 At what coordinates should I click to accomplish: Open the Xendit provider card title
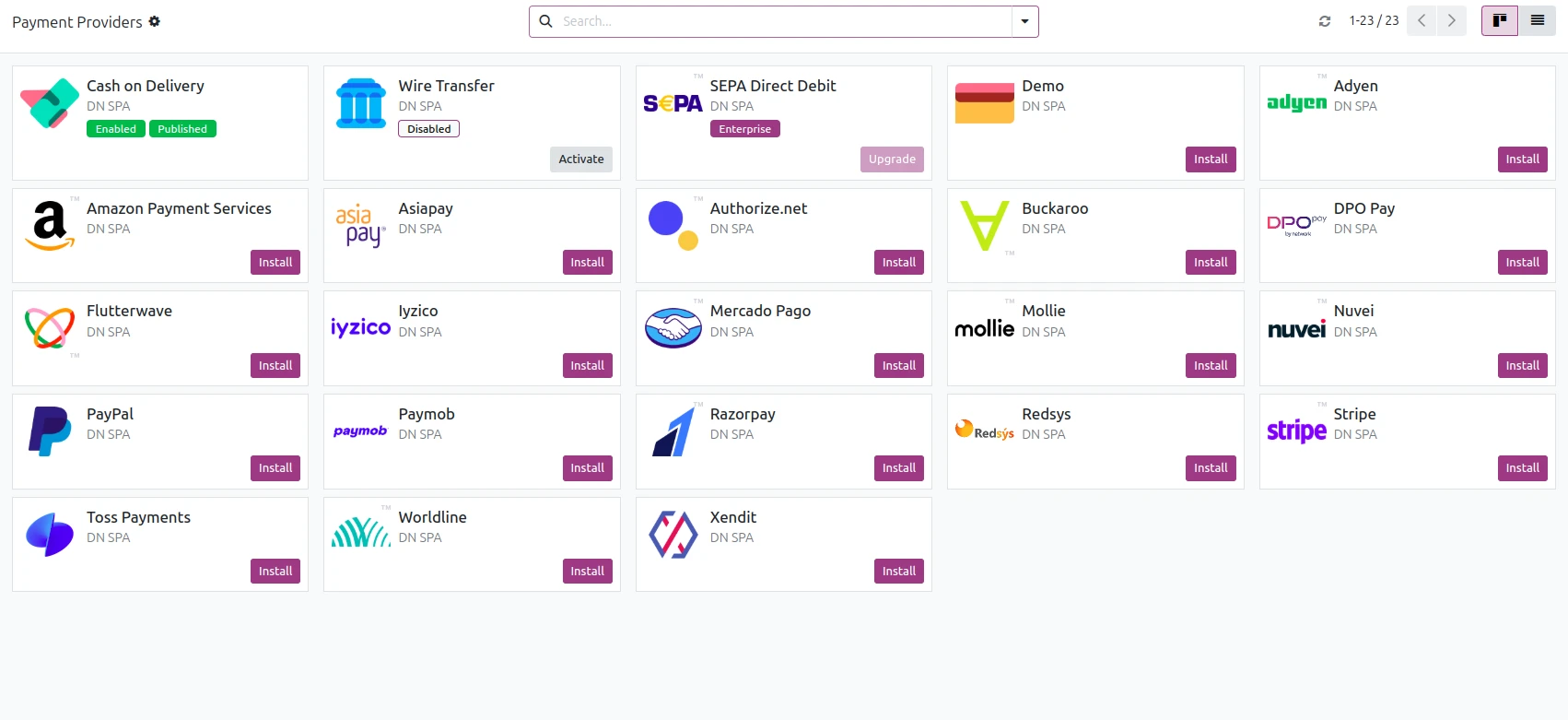(732, 517)
